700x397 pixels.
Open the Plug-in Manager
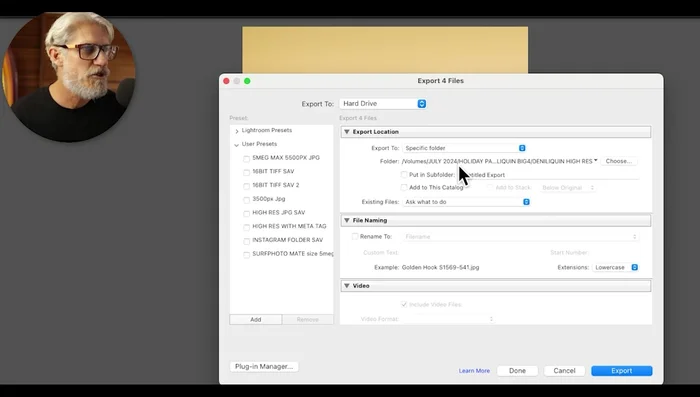pos(264,366)
